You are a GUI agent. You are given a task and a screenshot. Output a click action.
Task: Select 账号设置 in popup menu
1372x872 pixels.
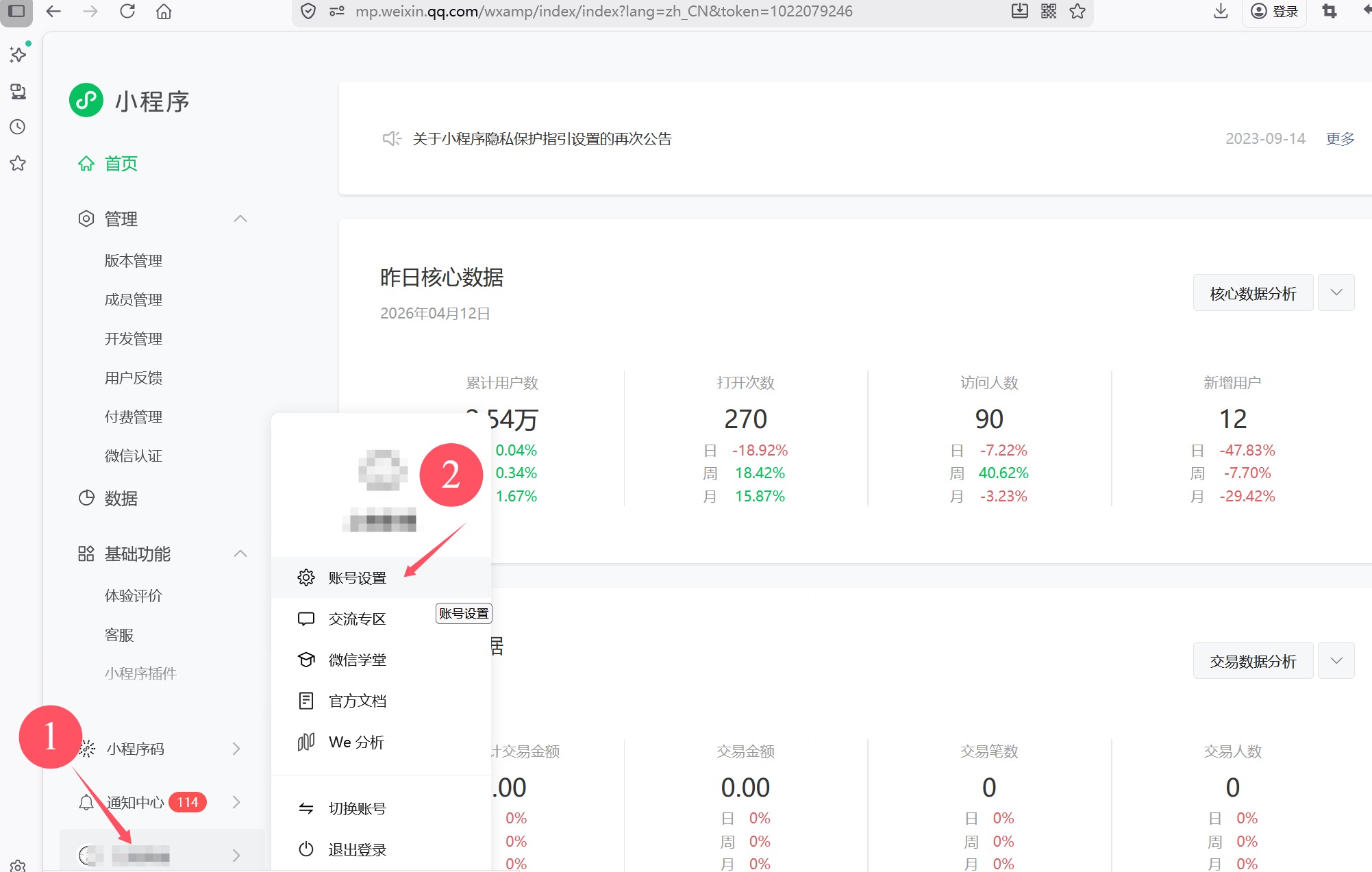357,577
